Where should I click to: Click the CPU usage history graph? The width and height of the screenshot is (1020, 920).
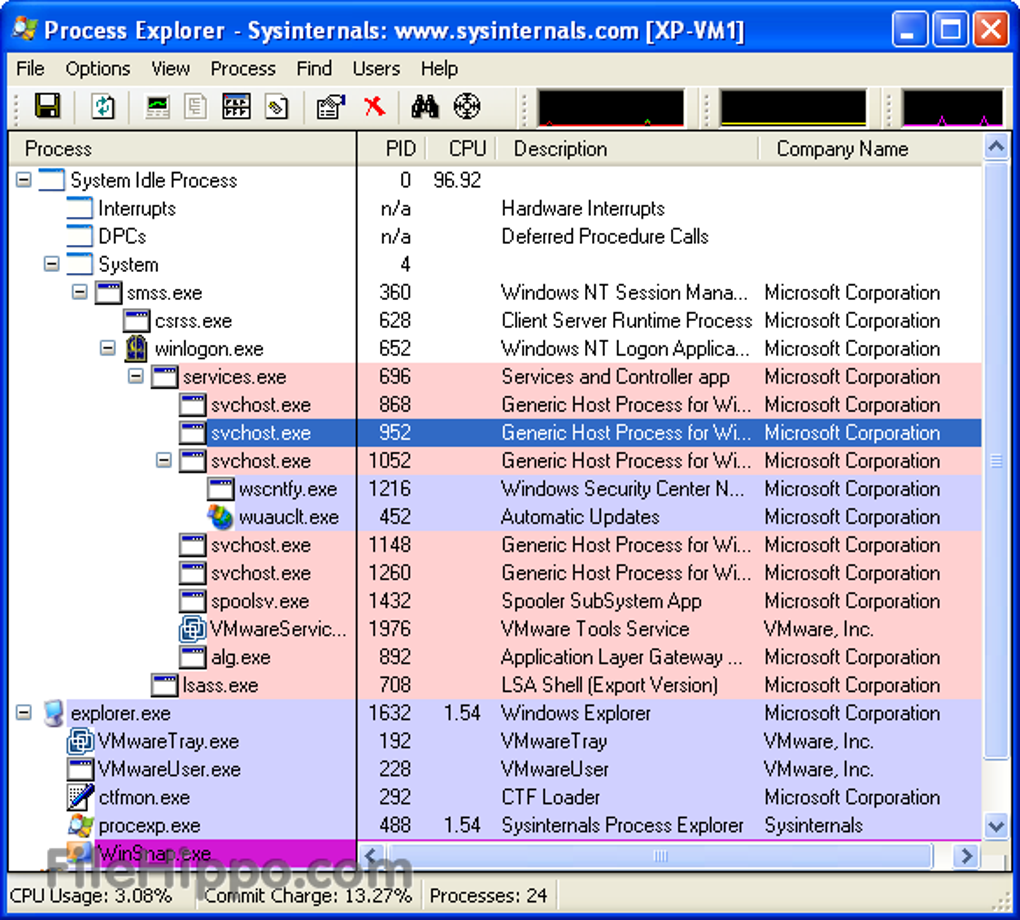(611, 108)
